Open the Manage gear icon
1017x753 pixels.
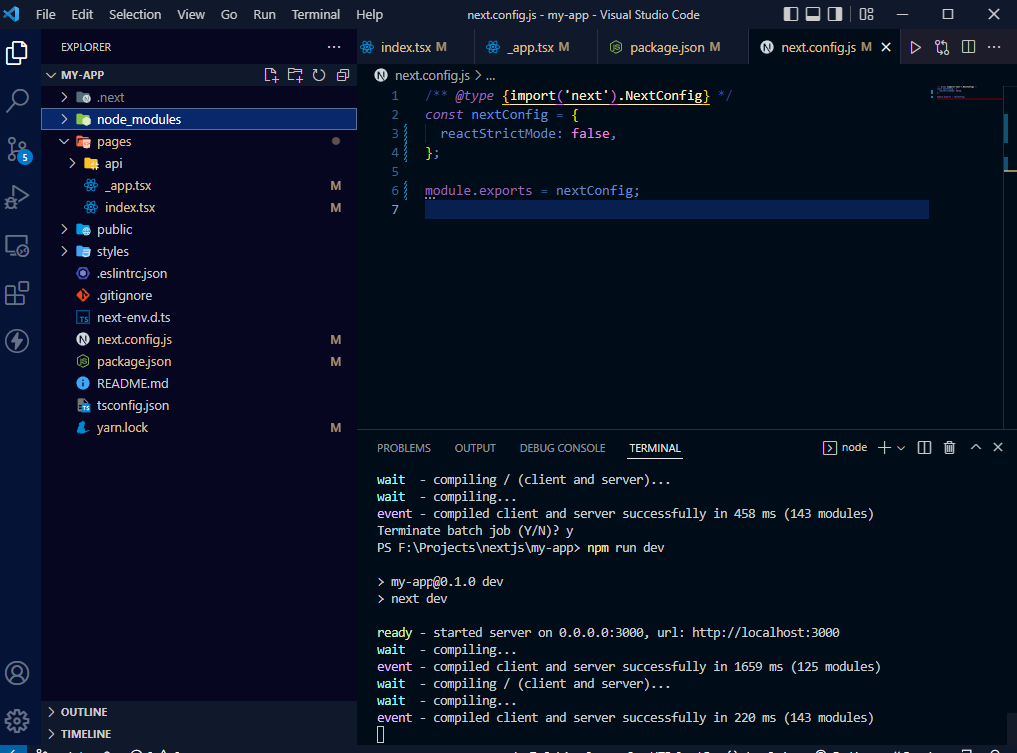click(x=18, y=721)
